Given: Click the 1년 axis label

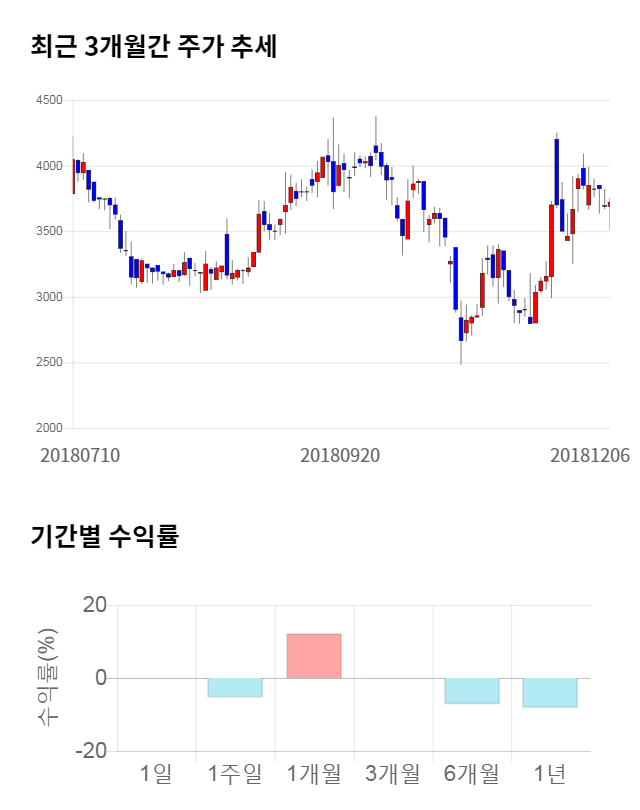Looking at the screenshot, I should click(550, 773).
